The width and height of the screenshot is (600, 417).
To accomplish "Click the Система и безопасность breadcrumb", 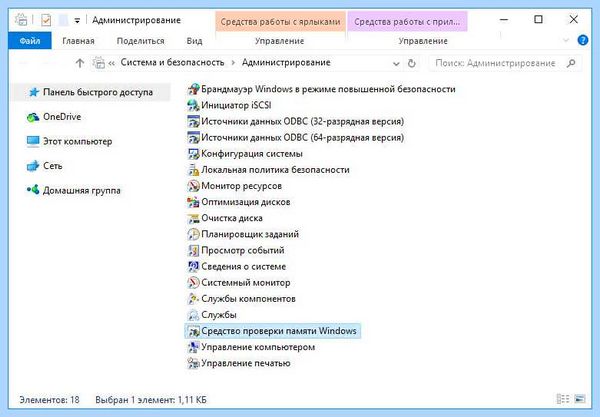I will tap(173, 62).
